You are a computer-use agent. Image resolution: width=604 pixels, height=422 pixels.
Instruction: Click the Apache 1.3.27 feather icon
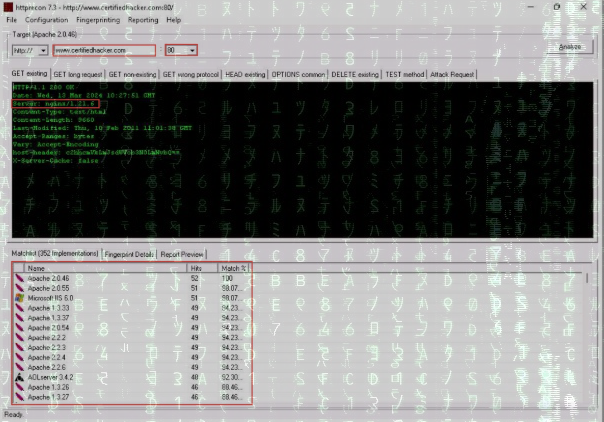tap(18, 395)
